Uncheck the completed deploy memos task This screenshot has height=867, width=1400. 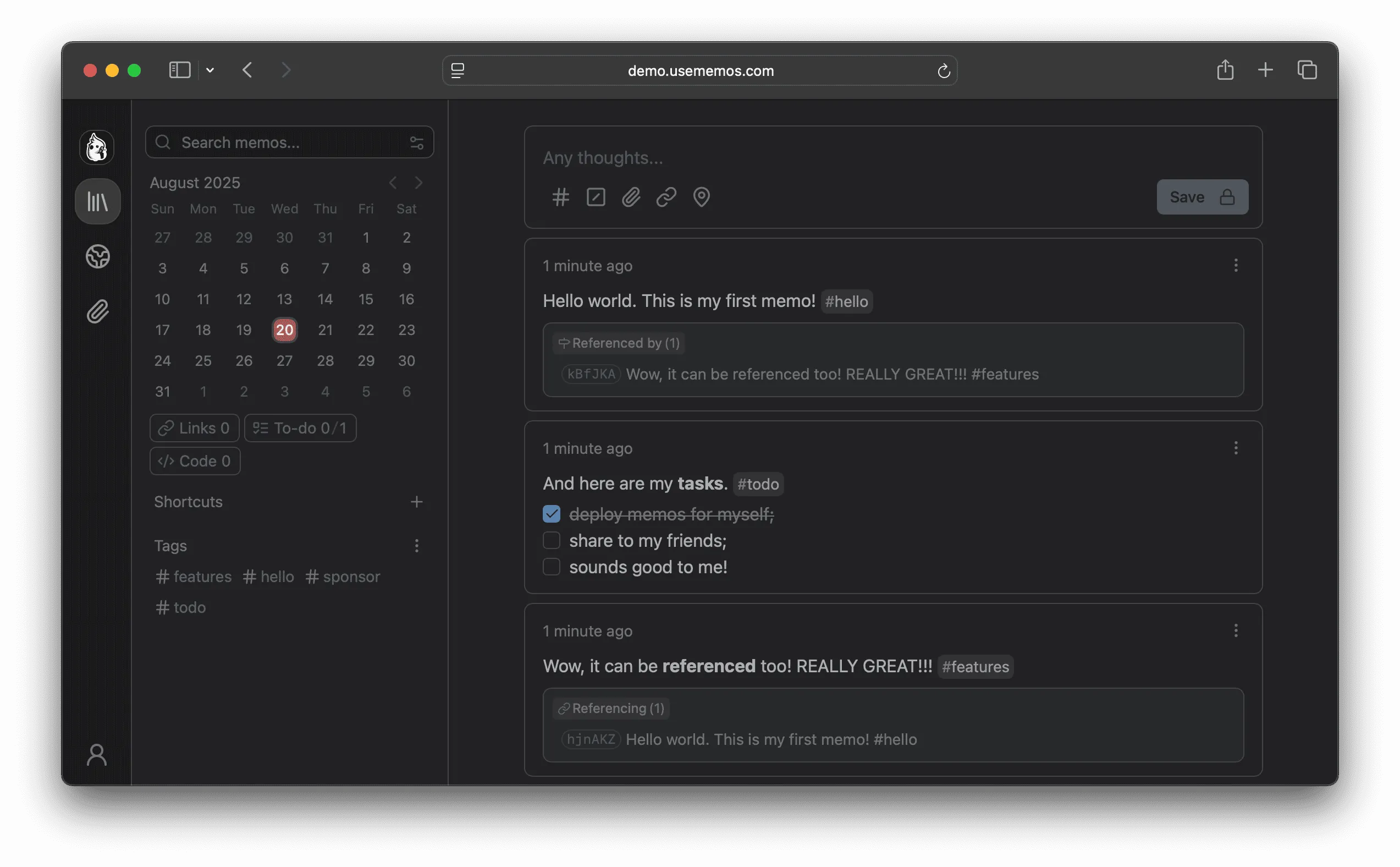click(x=551, y=513)
